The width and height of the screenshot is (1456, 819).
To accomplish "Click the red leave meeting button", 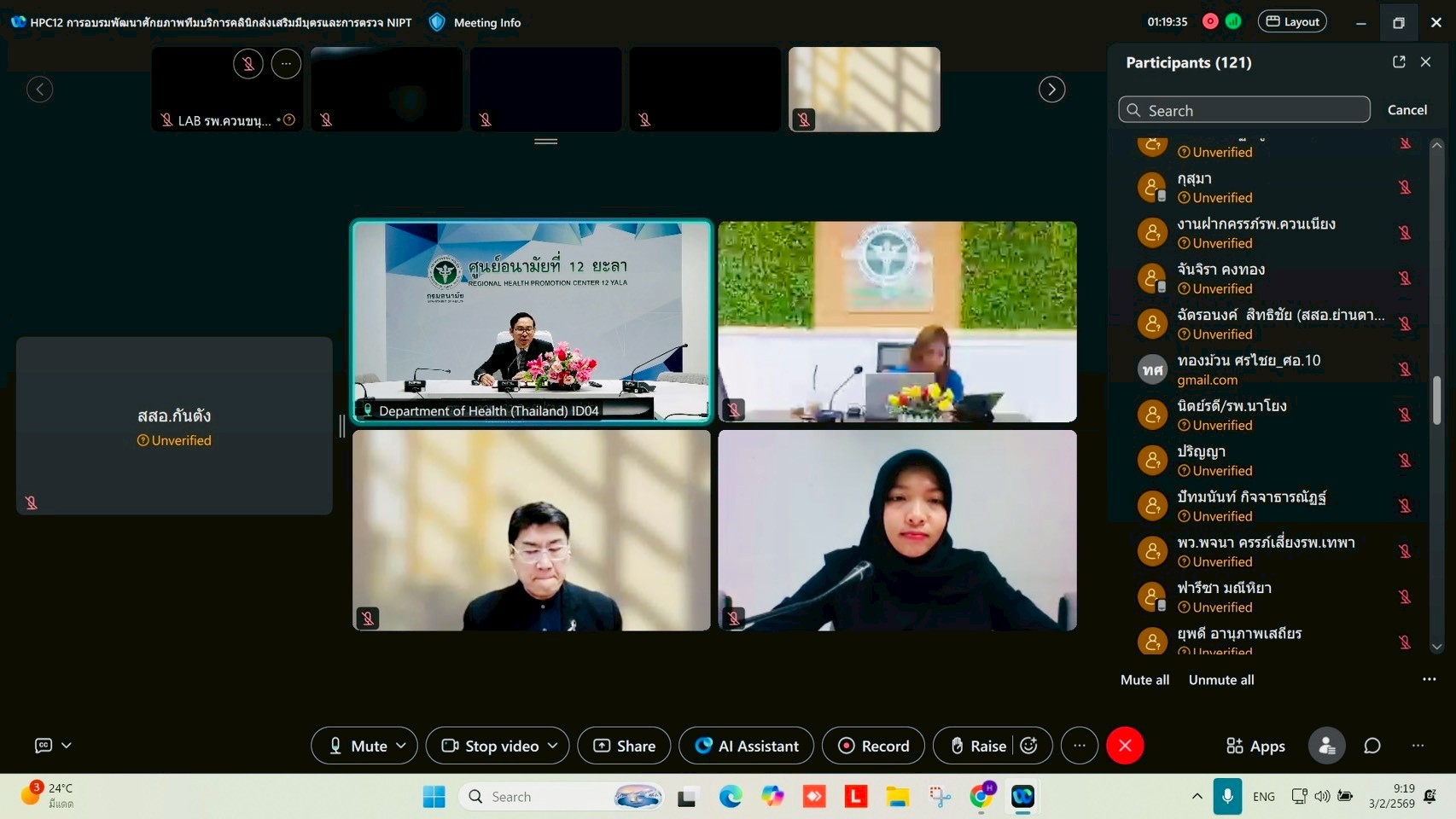I will tap(1125, 746).
